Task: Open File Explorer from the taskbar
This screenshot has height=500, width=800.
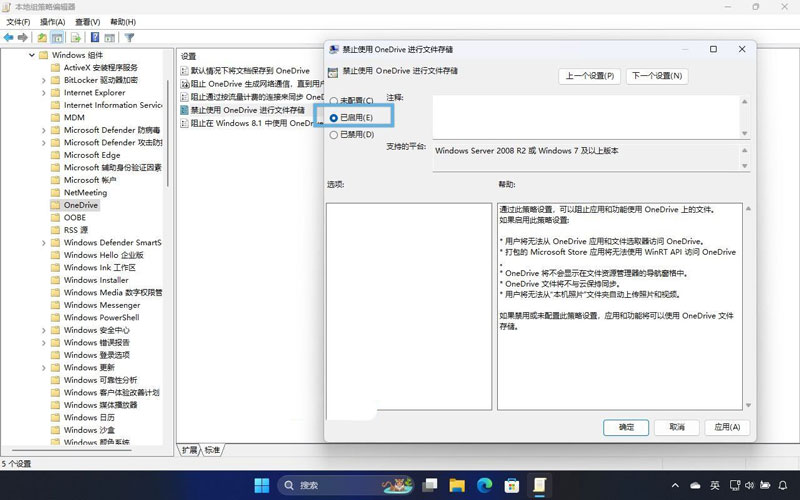Action: pos(457,486)
